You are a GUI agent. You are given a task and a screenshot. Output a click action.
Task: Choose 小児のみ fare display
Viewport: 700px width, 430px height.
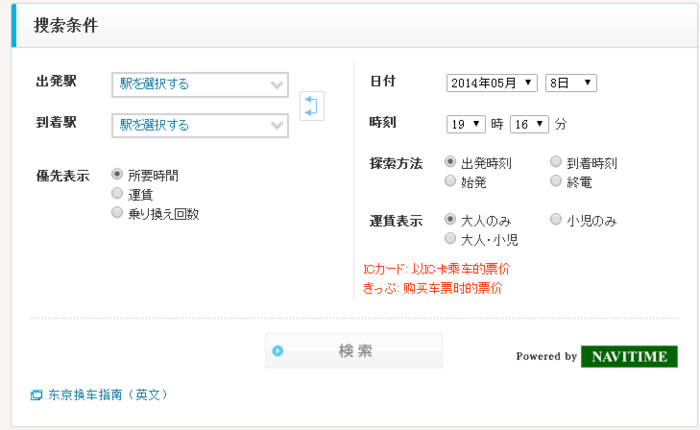(556, 220)
